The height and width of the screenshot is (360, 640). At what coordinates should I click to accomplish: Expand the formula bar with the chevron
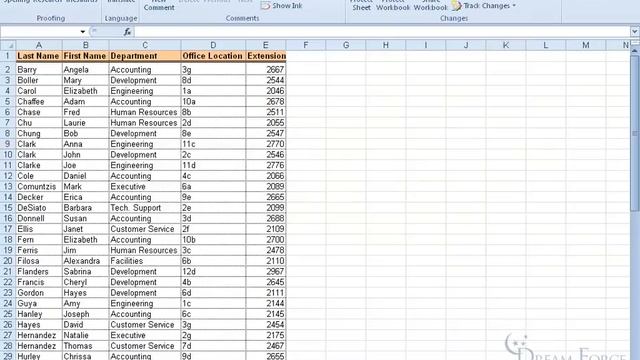click(x=634, y=31)
